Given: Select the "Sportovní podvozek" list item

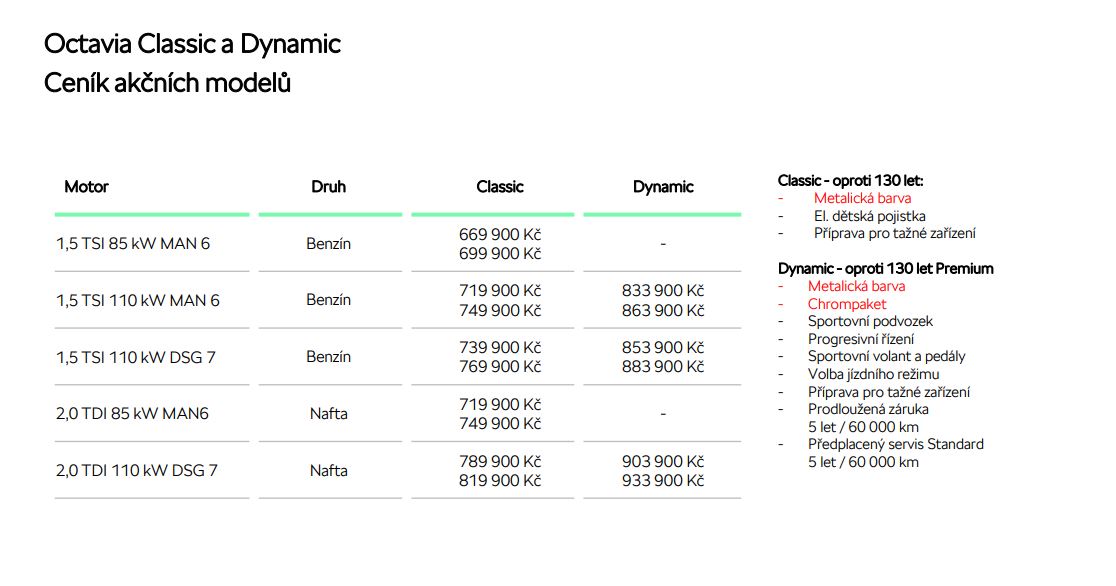Looking at the screenshot, I should [868, 322].
